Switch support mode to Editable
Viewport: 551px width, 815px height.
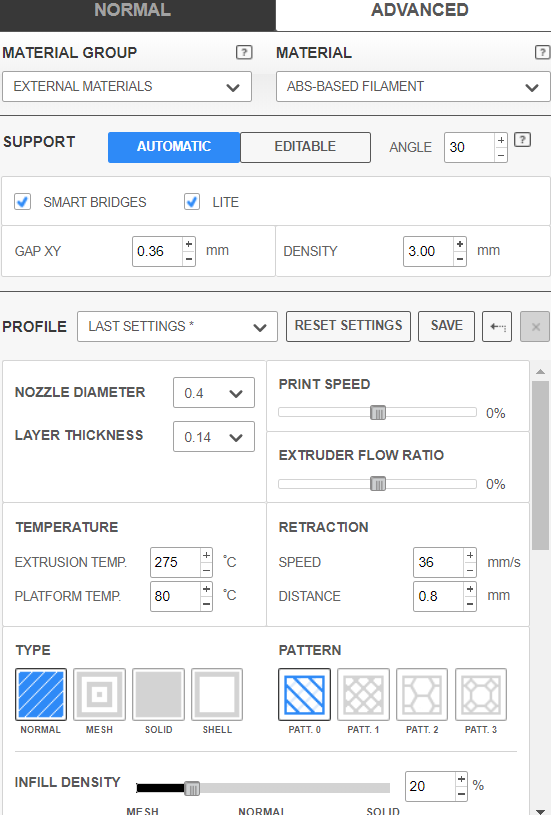[305, 147]
